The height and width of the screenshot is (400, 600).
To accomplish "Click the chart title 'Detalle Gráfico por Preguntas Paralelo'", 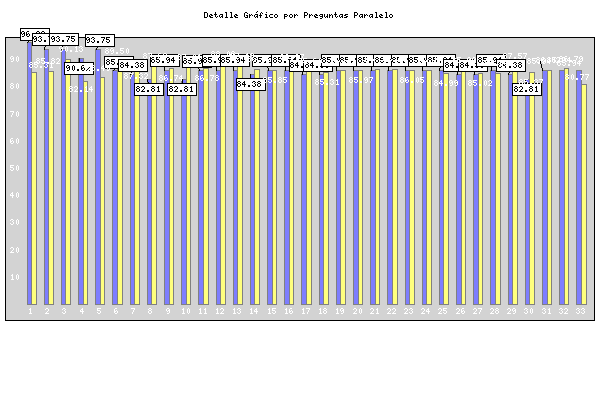I will (x=298, y=15).
